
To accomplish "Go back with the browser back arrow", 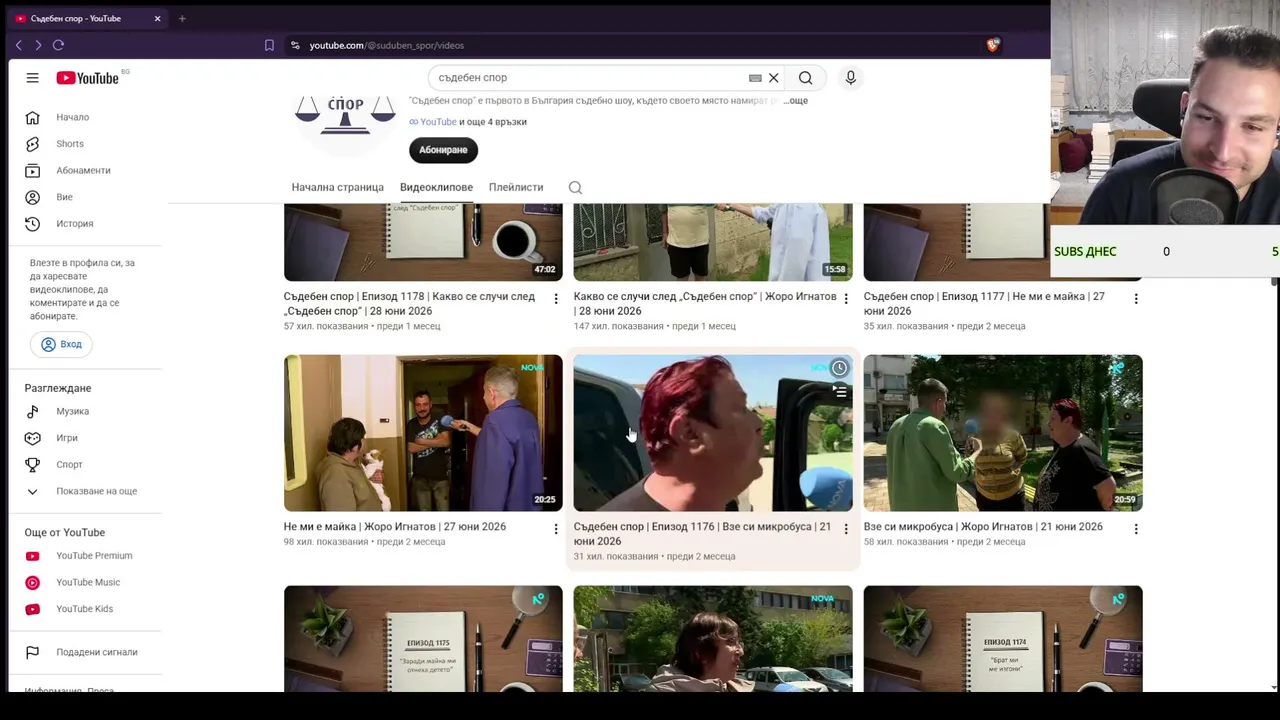I will [18, 45].
